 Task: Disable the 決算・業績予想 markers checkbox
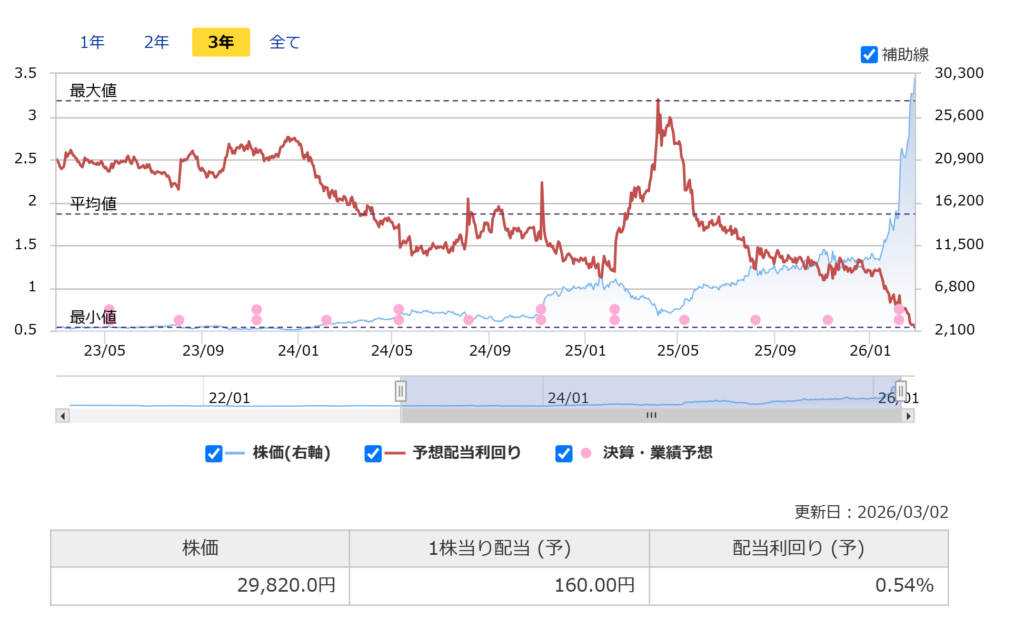pos(563,454)
